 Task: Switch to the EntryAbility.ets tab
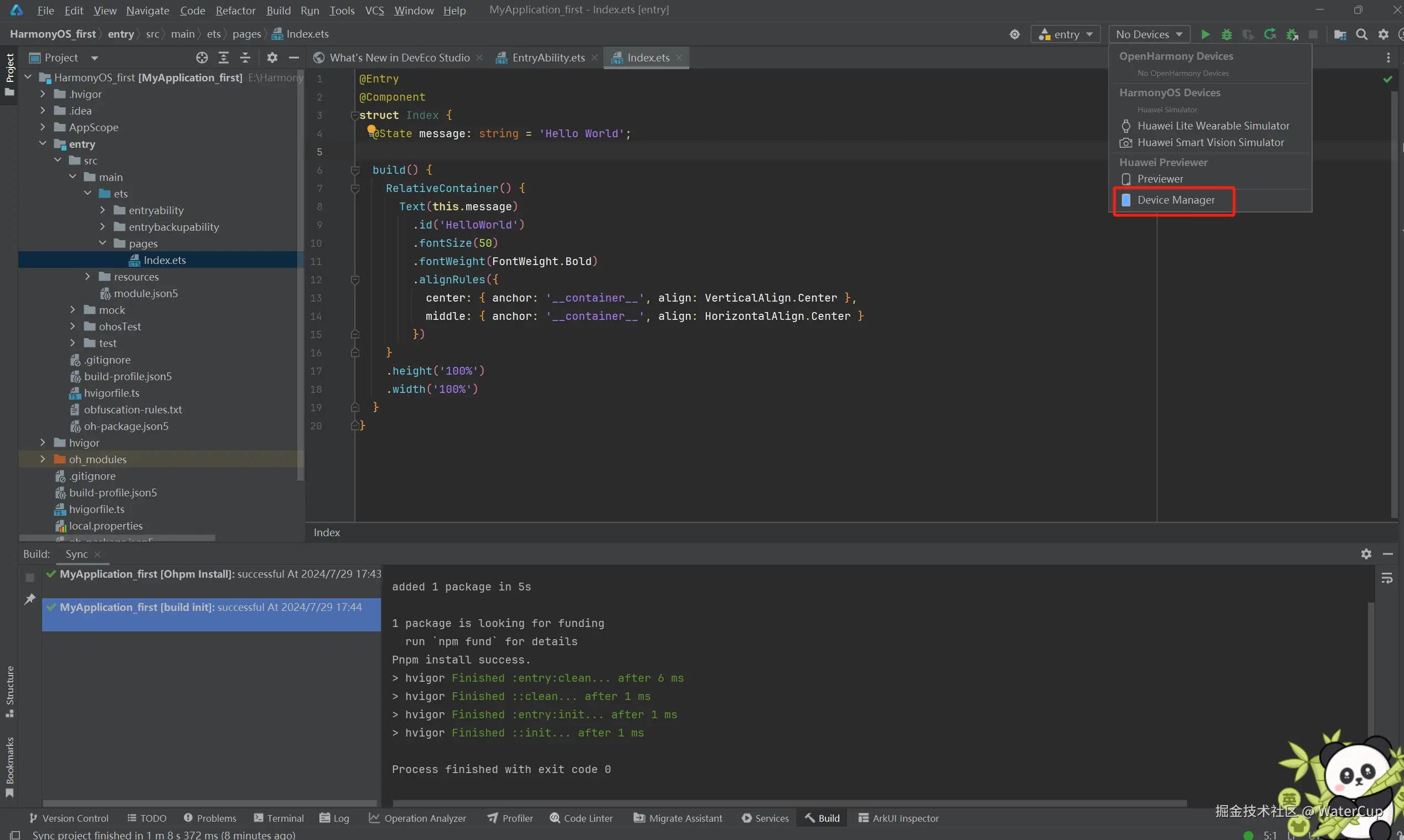pyautogui.click(x=548, y=58)
